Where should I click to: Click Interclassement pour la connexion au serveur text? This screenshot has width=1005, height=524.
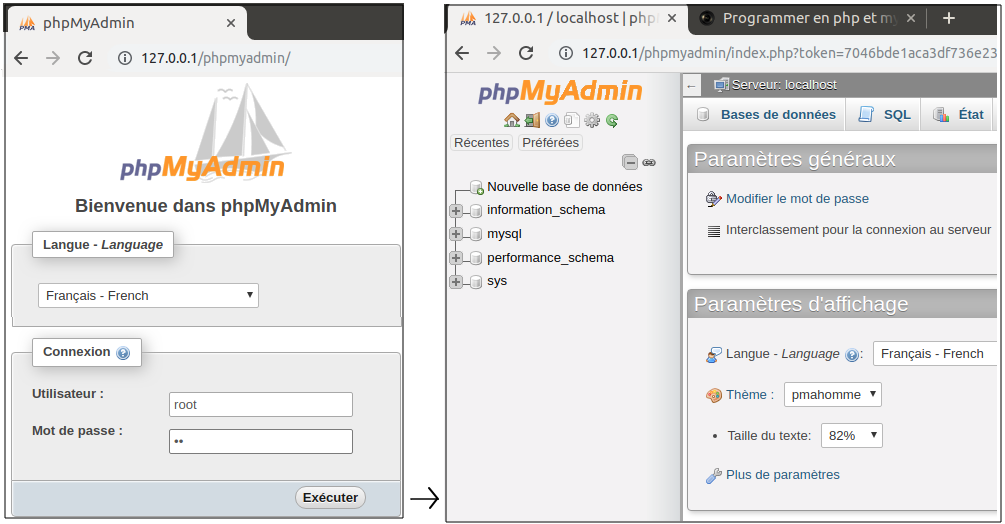[858, 229]
